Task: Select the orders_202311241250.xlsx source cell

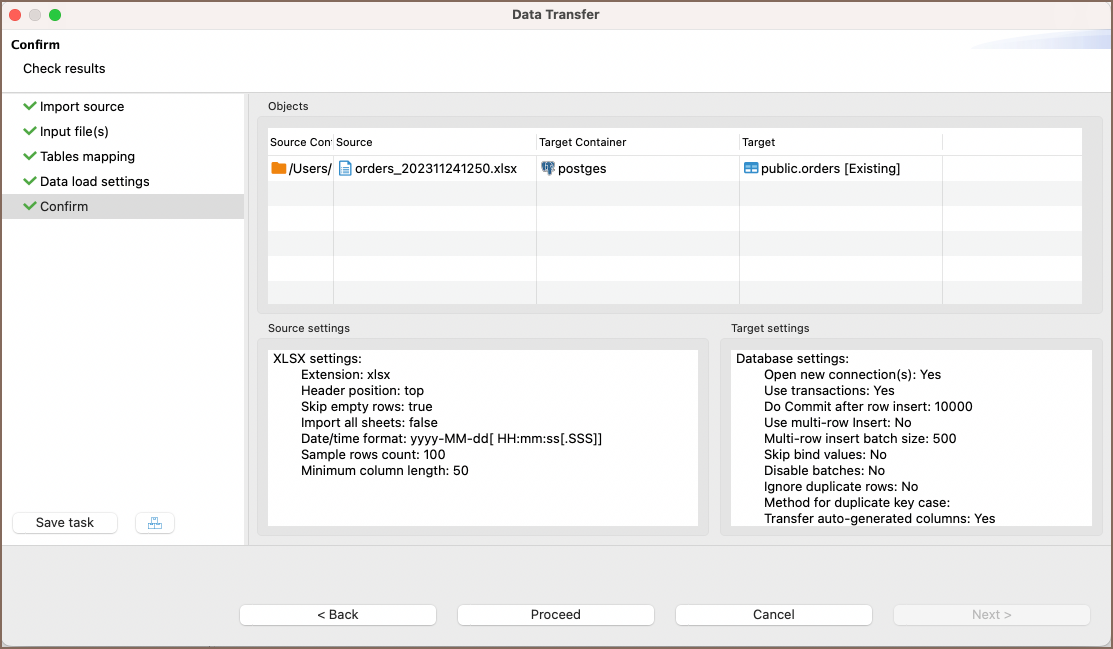Action: click(435, 168)
